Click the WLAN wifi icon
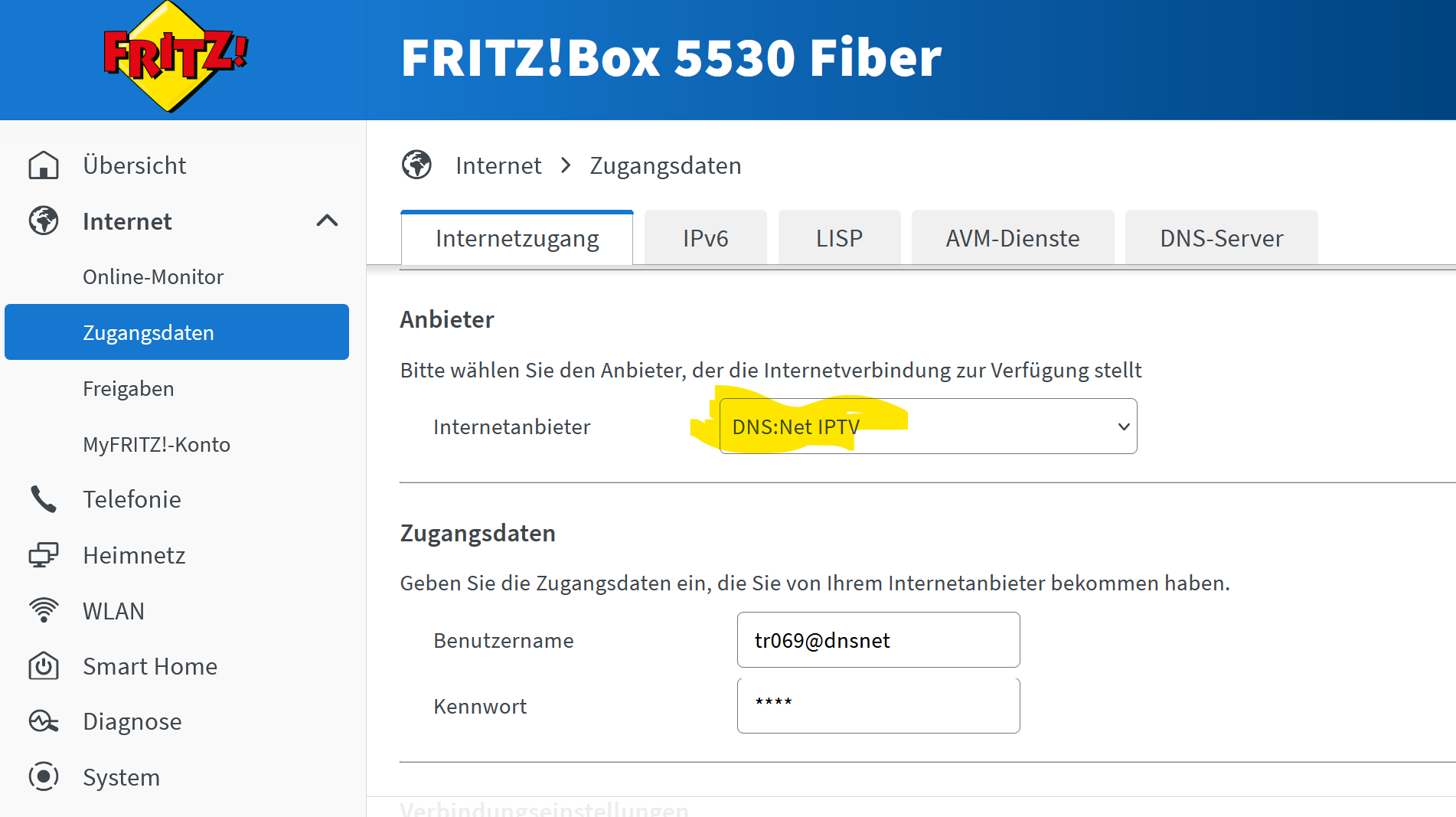The height and width of the screenshot is (817, 1456). (x=44, y=610)
